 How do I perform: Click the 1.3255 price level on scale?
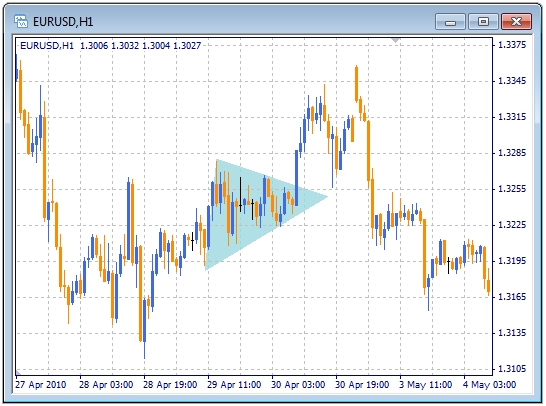pyautogui.click(x=512, y=189)
